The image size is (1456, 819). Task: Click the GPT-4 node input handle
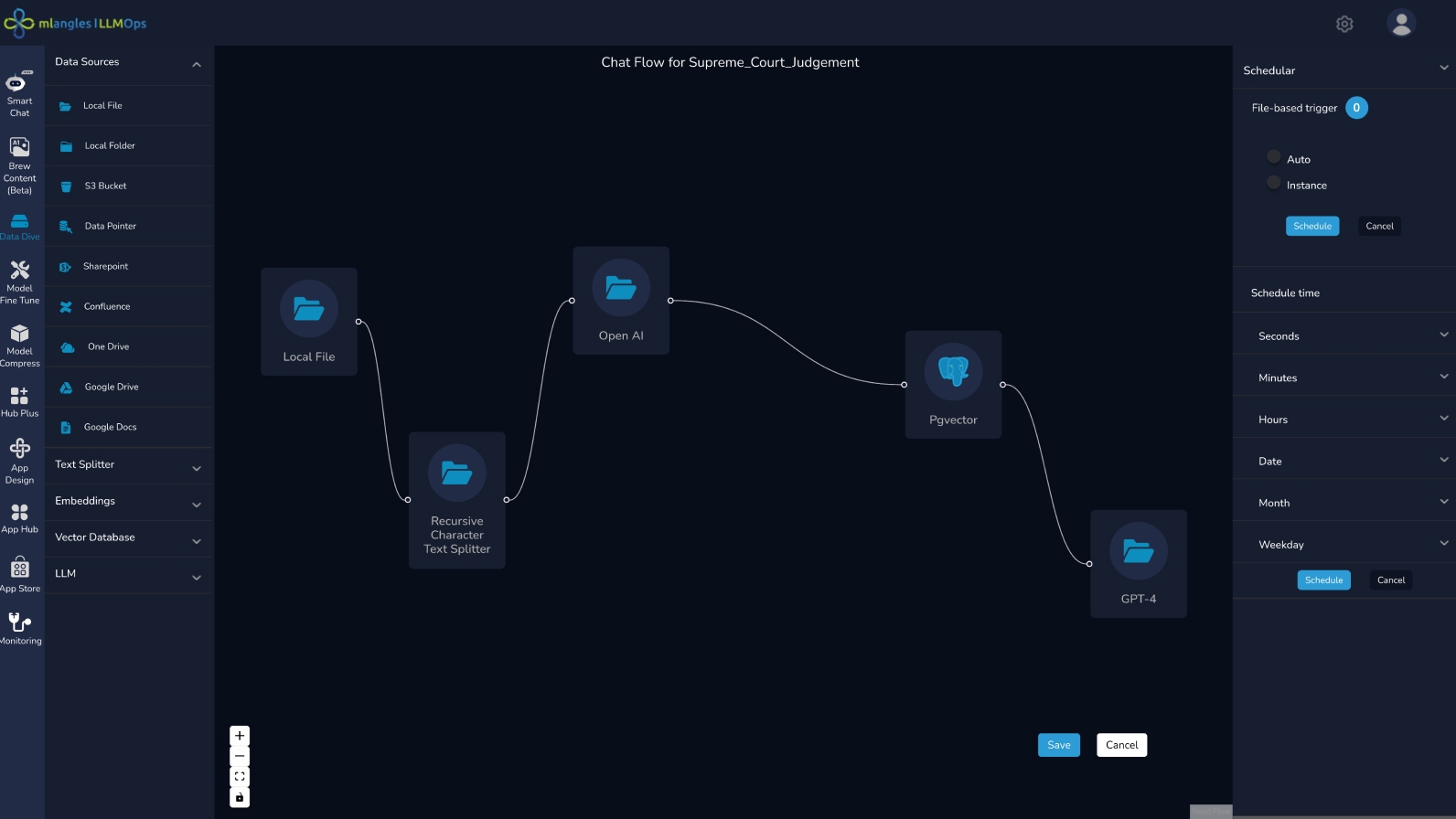point(1089,564)
